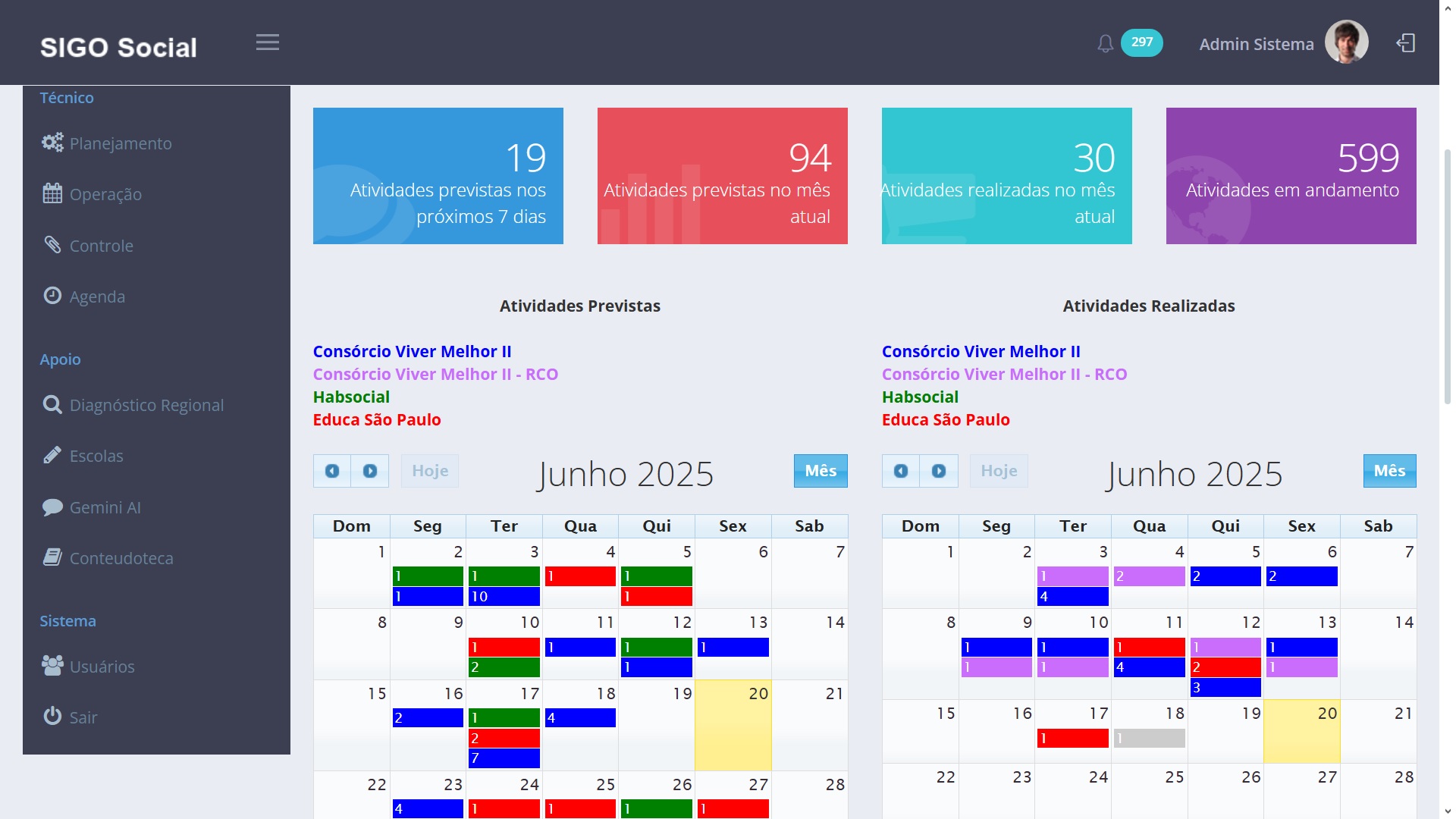Image resolution: width=1456 pixels, height=819 pixels.
Task: Go to next month in Atividades Previstas
Action: coord(370,471)
